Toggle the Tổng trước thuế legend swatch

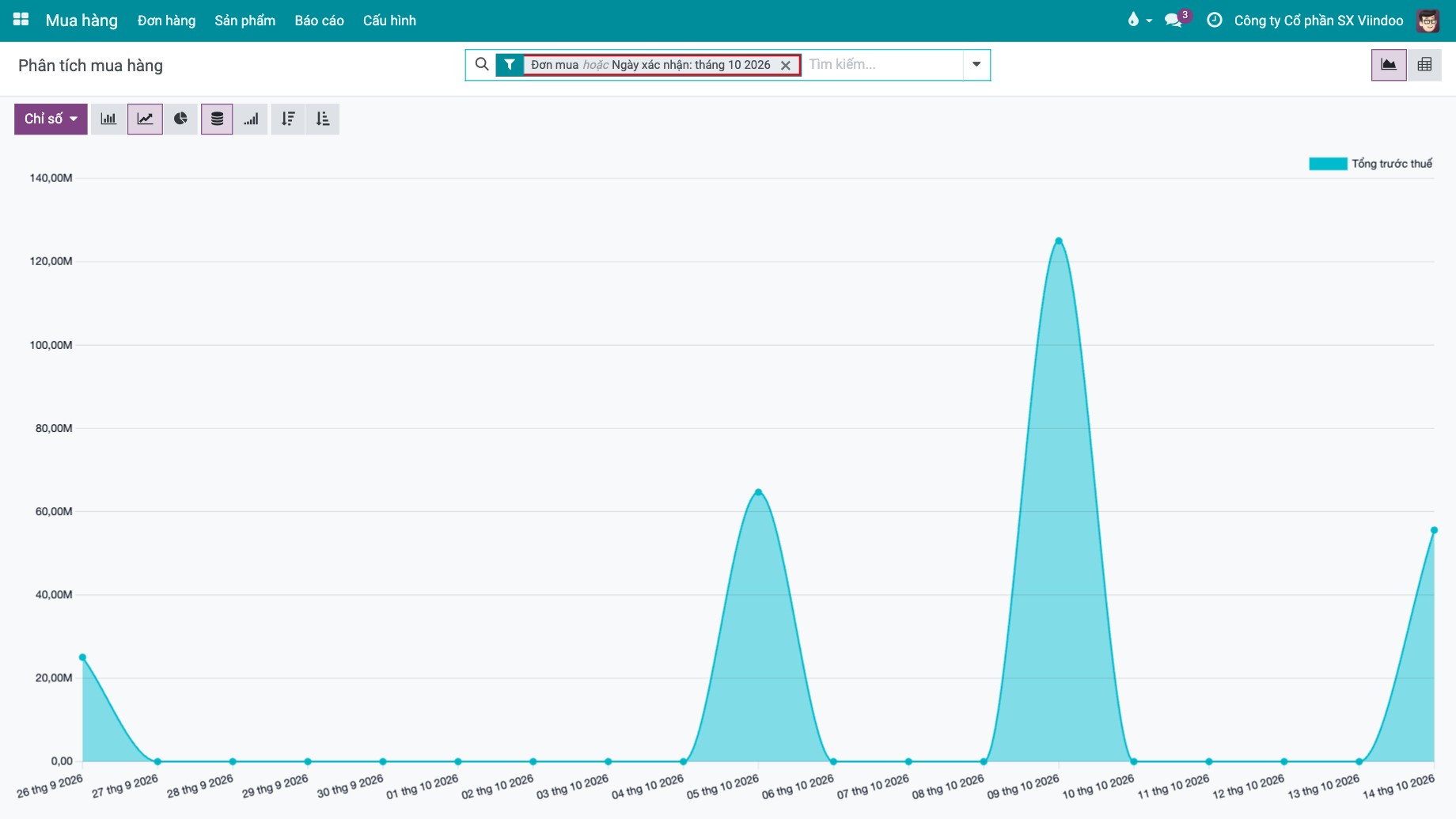click(x=1328, y=164)
